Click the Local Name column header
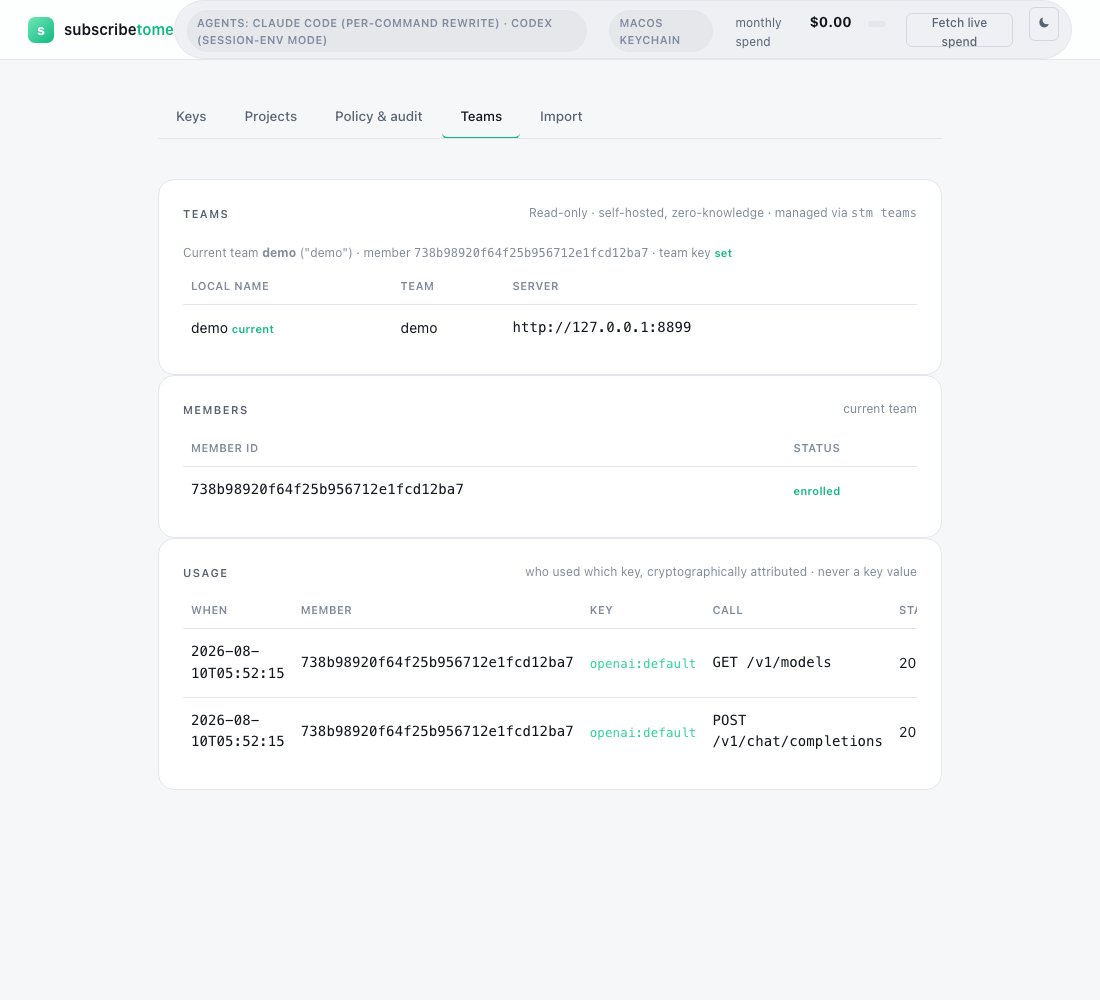The image size is (1100, 1000). [x=230, y=286]
